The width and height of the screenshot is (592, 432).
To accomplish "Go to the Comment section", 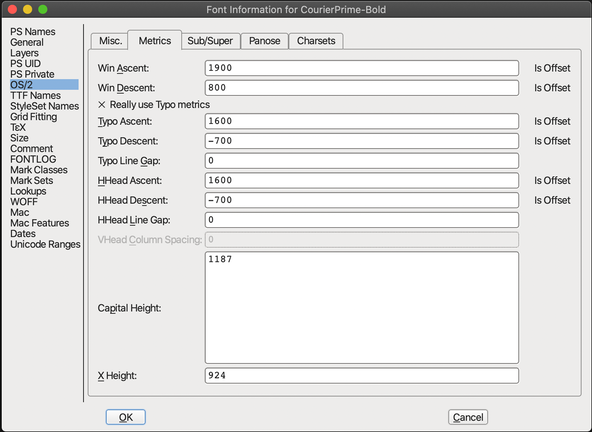I will click(x=31, y=148).
